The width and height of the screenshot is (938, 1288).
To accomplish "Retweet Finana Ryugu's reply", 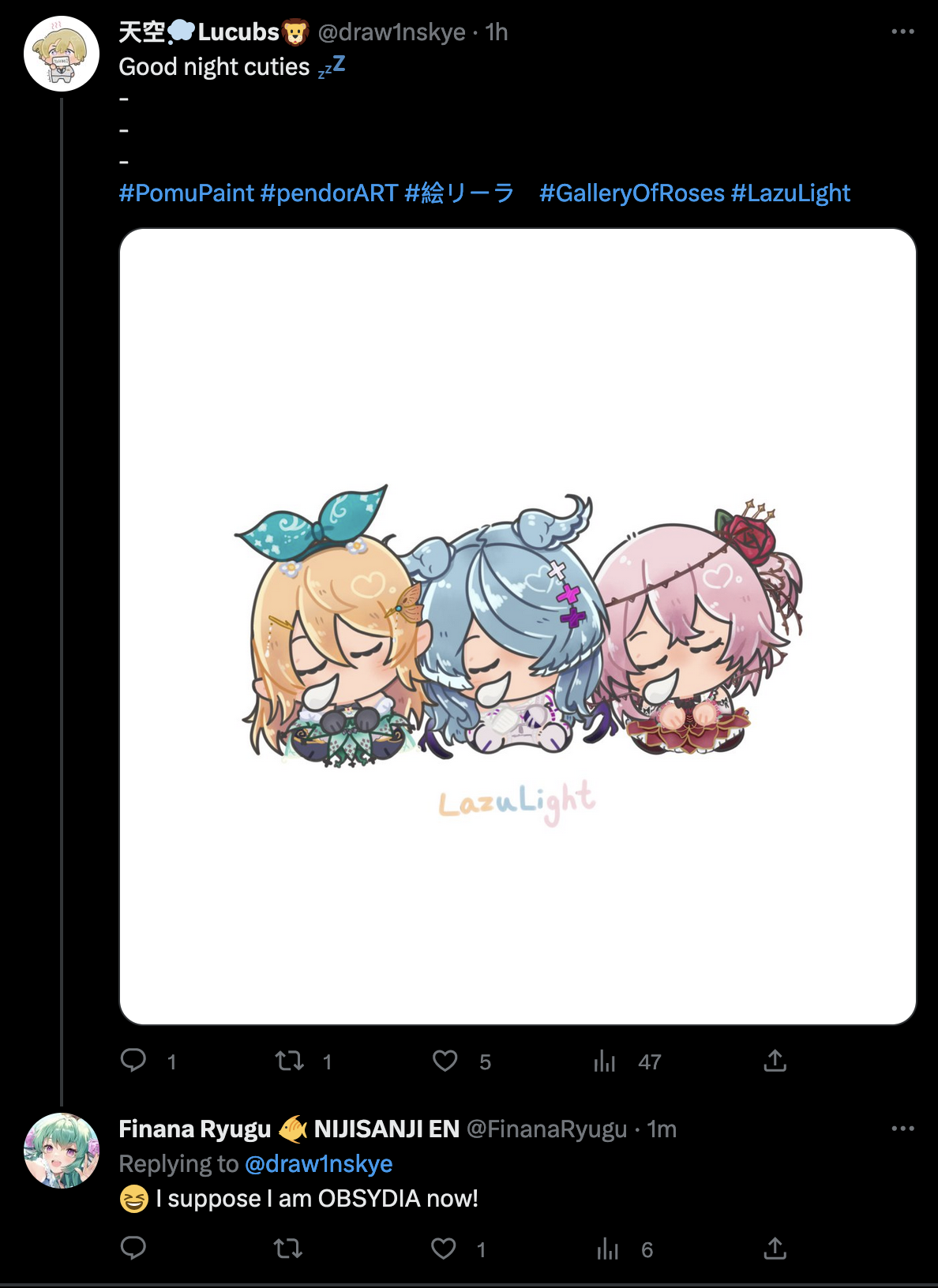I will (288, 1249).
